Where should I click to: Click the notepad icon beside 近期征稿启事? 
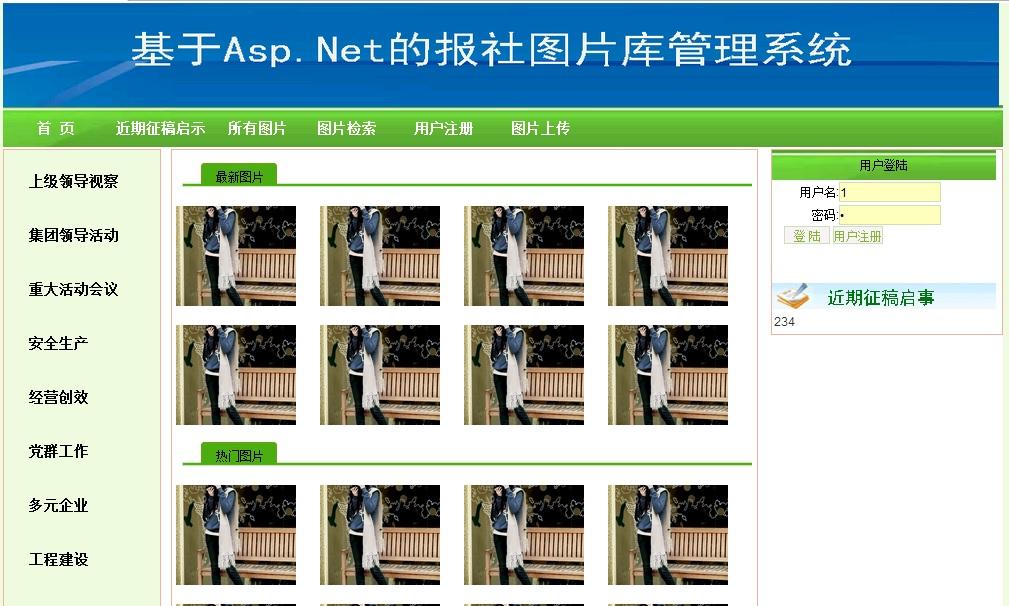(x=793, y=296)
